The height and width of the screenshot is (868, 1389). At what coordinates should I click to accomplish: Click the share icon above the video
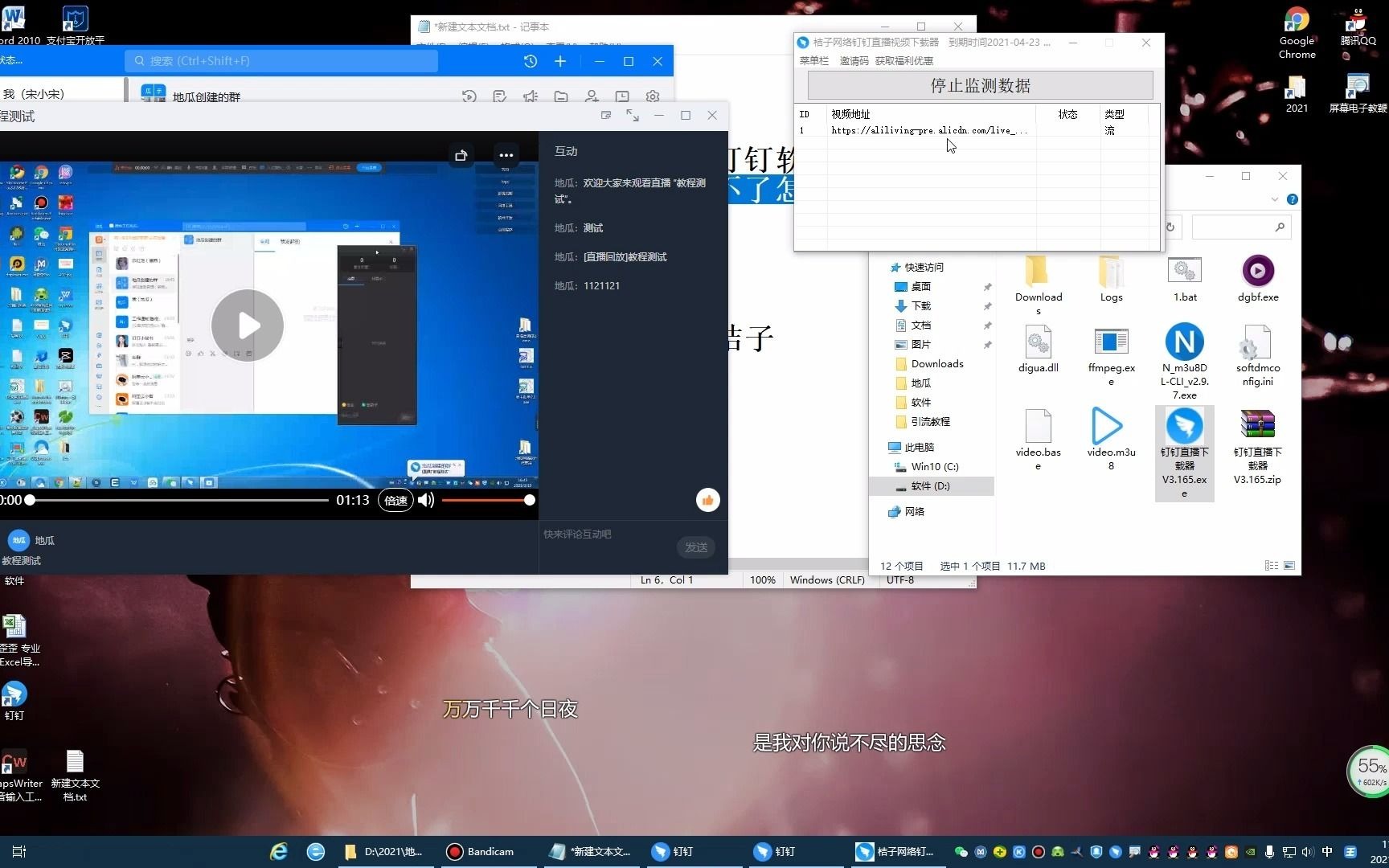pyautogui.click(x=461, y=155)
